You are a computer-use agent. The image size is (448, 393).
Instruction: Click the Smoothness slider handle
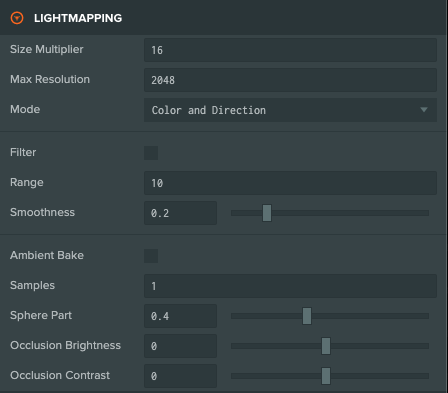coord(267,213)
